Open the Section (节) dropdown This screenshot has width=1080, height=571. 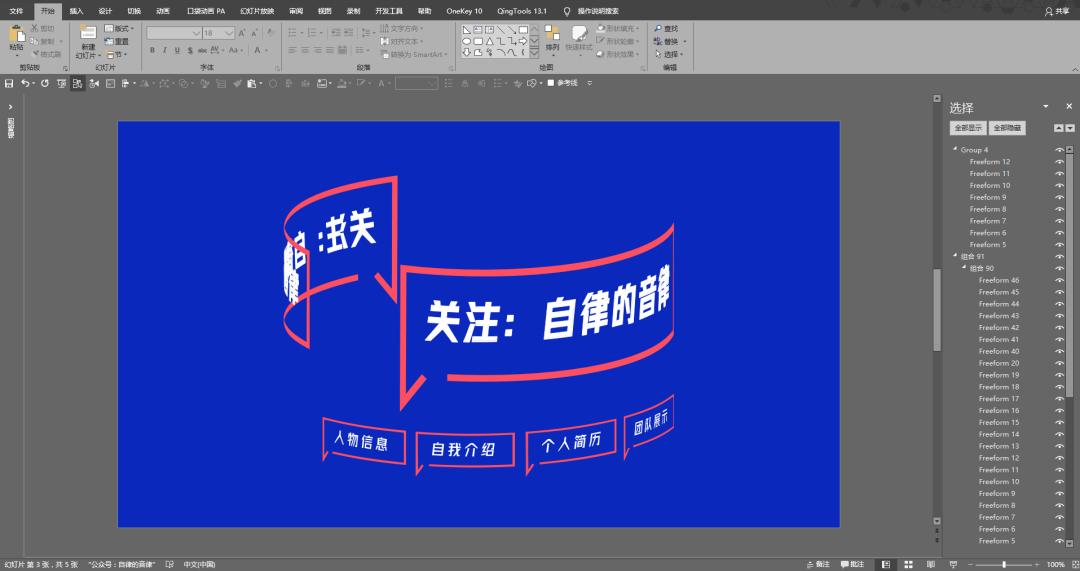coord(117,54)
